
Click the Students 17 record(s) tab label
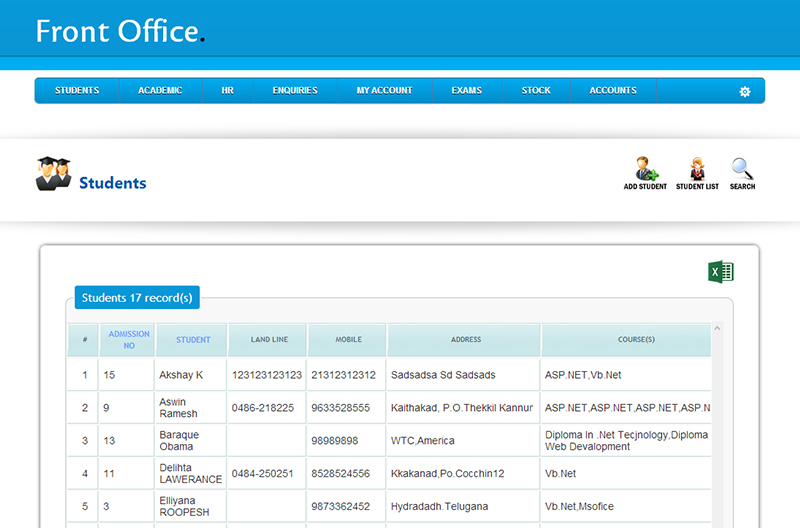[137, 298]
